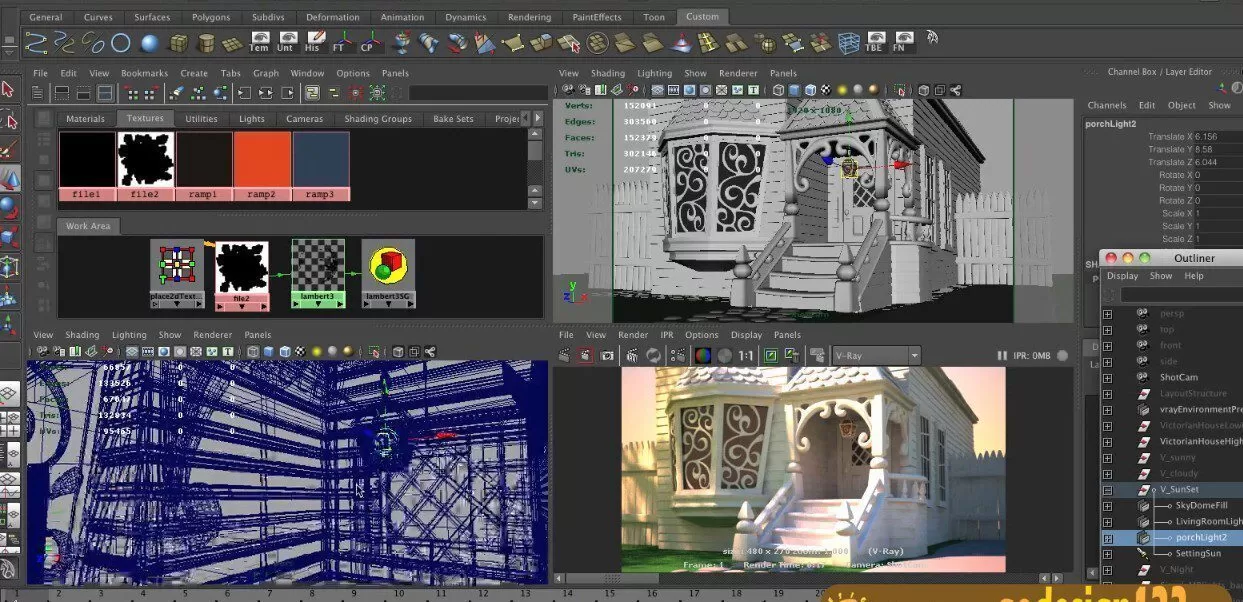Toggle porchLight2 visibility in the Outliner

[x=1107, y=537]
